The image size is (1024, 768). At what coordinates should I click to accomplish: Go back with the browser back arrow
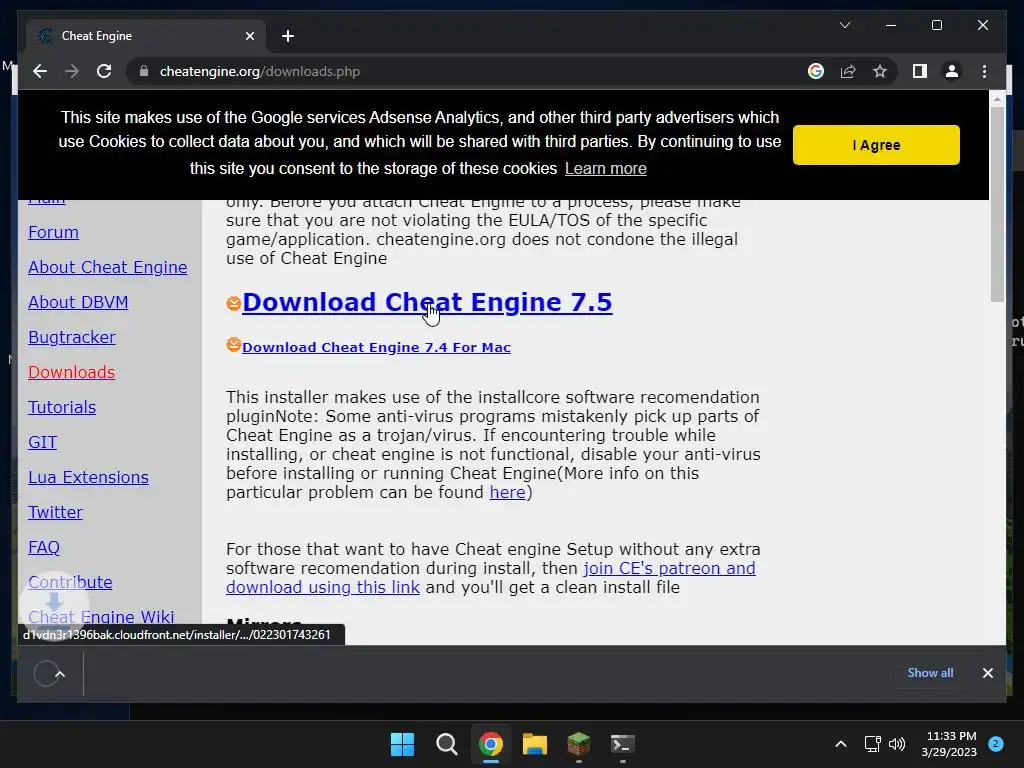click(40, 71)
